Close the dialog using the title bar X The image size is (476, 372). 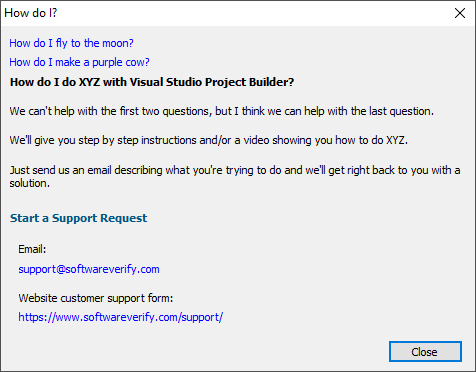coord(460,13)
